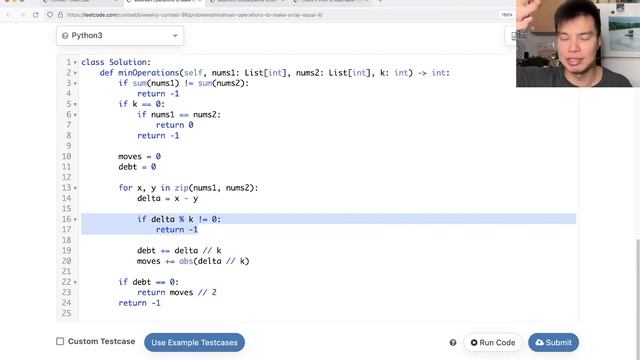Viewport: 640px width, 360px height.
Task: Reset the 150% page zoom indicator
Action: pos(507,15)
